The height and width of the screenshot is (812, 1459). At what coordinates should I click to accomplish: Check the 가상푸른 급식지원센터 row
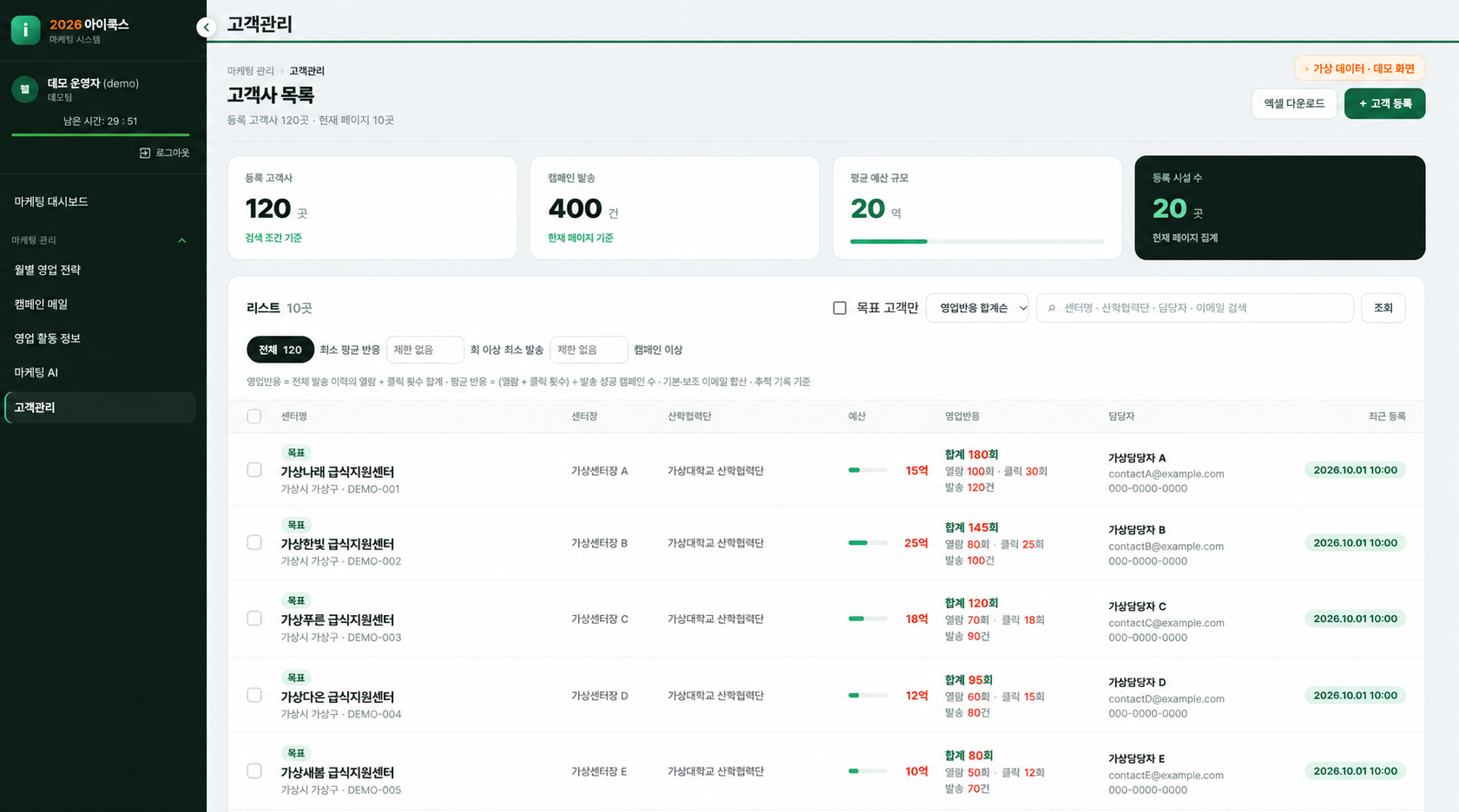[254, 619]
